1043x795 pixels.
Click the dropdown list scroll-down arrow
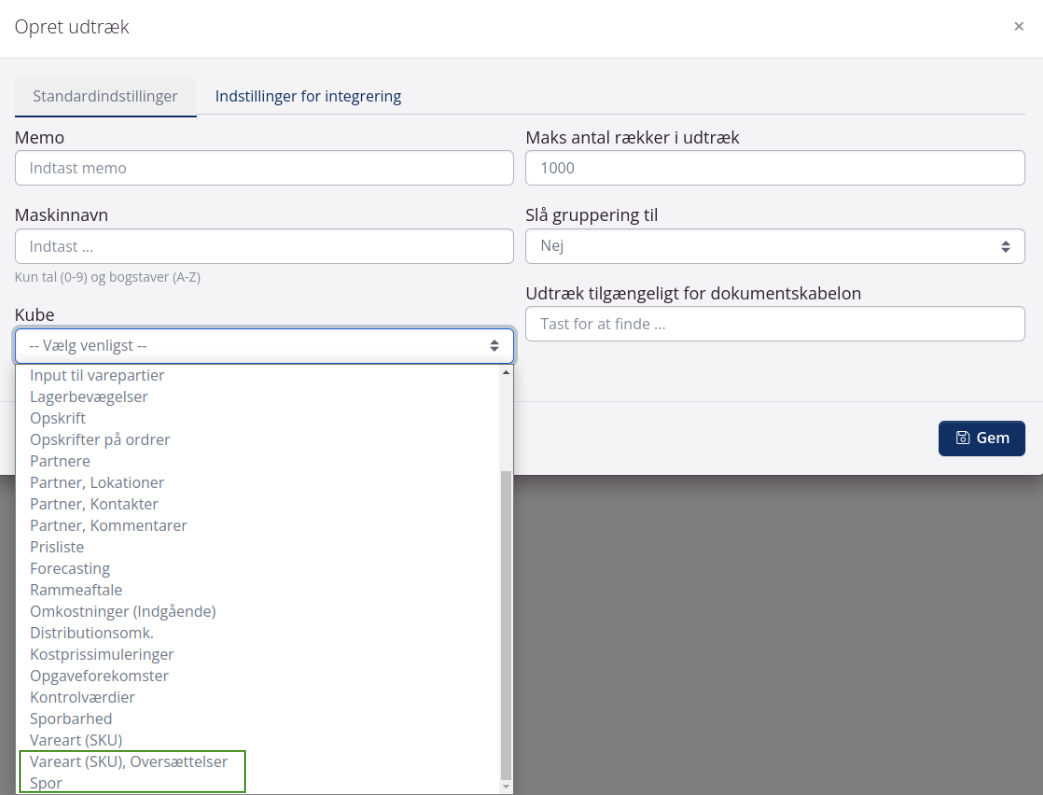(506, 787)
